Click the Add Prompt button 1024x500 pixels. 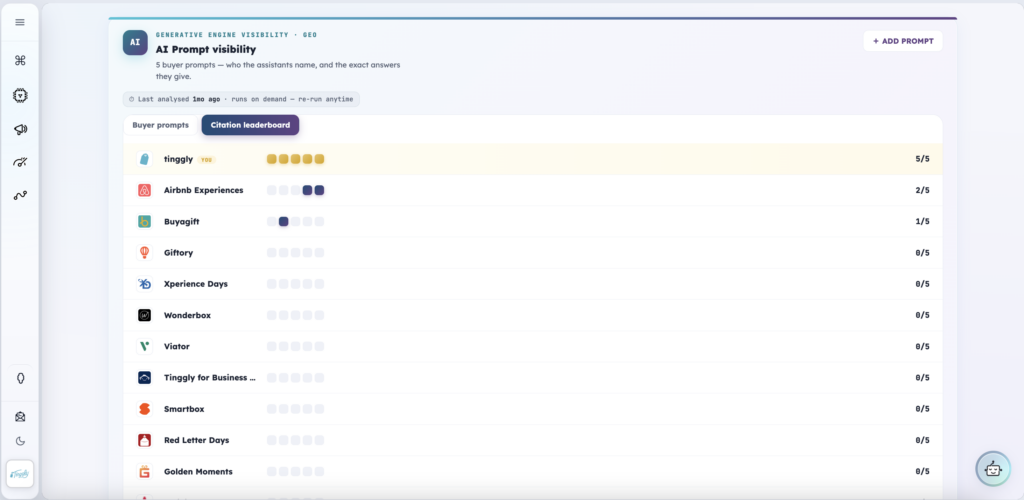pos(903,40)
